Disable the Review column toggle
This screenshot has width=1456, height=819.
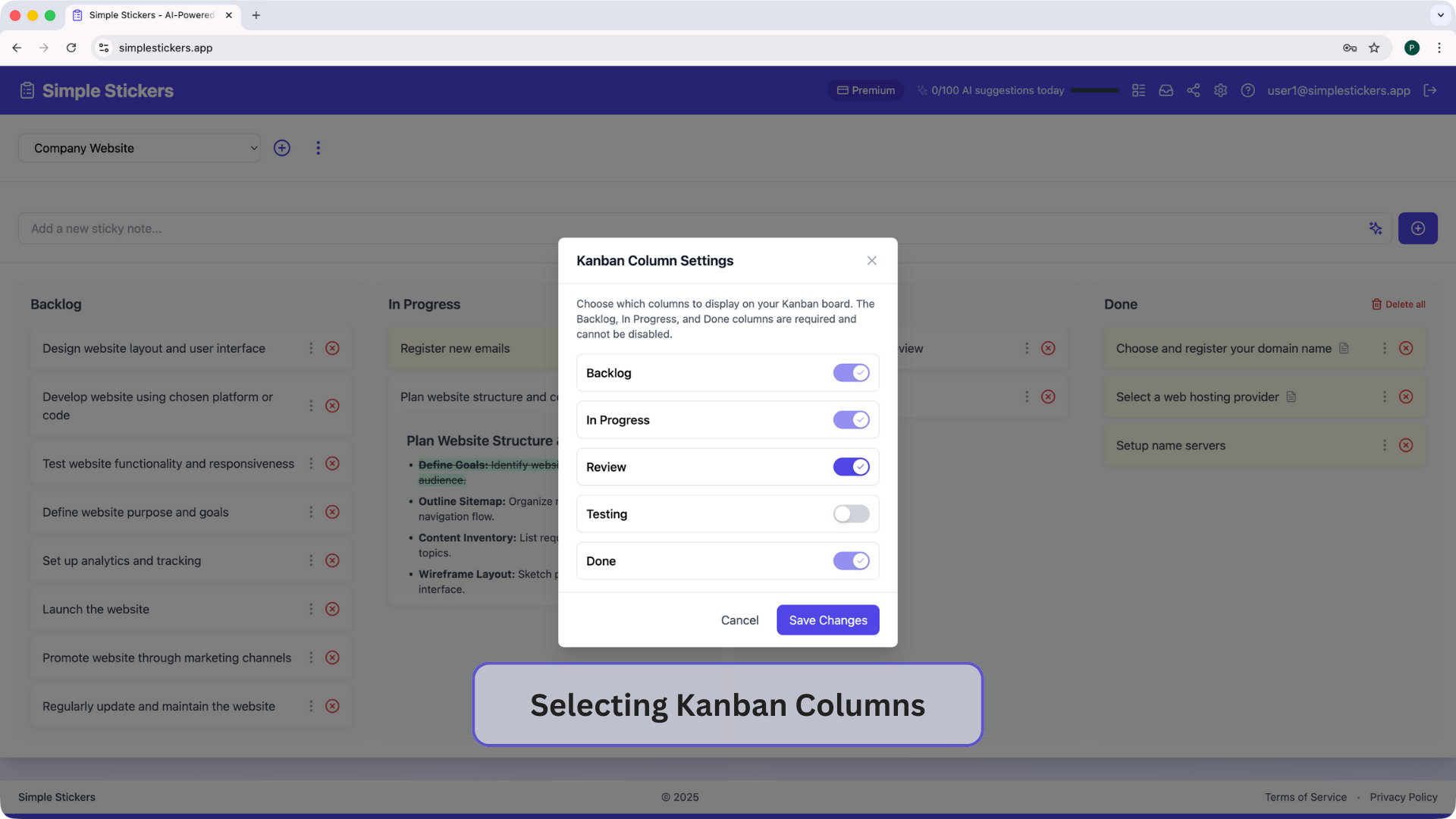(851, 466)
